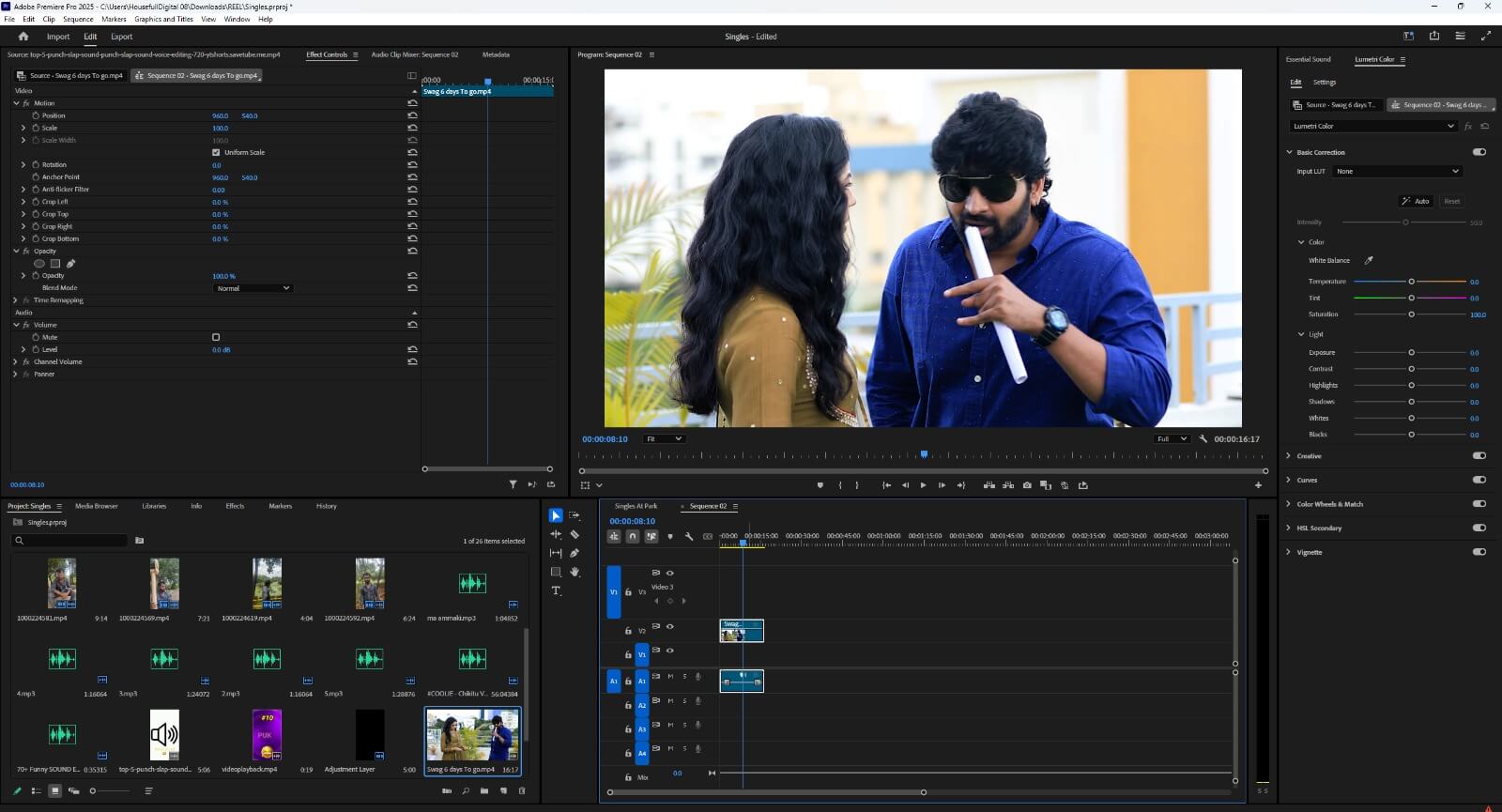
Task: Pick white balance with the eyedropper
Action: [1369, 260]
